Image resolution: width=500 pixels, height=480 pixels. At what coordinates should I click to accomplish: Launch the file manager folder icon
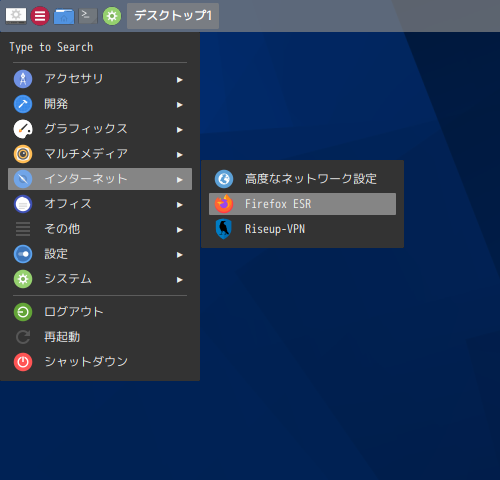(x=64, y=16)
